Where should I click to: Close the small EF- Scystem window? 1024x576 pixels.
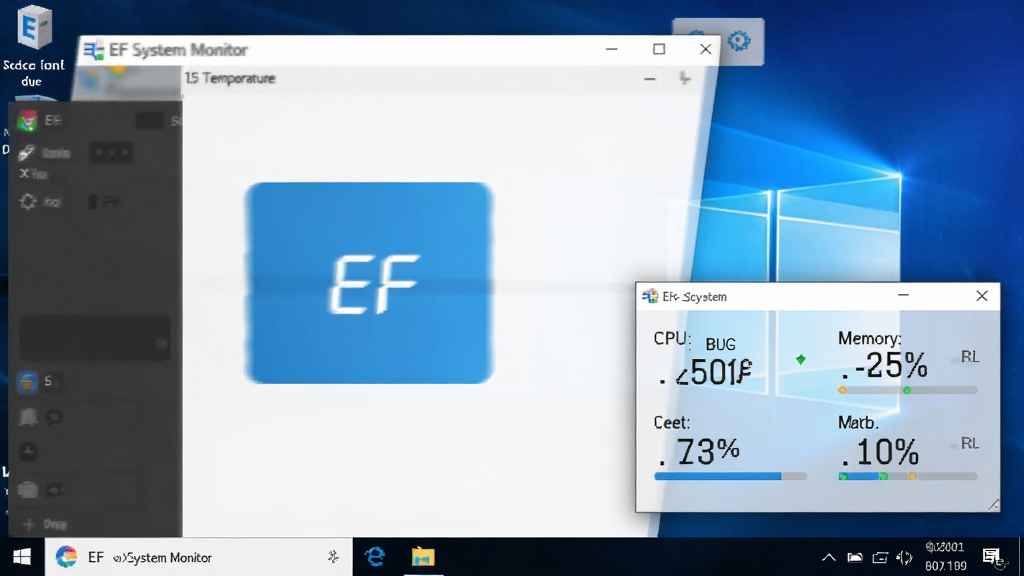(x=982, y=296)
